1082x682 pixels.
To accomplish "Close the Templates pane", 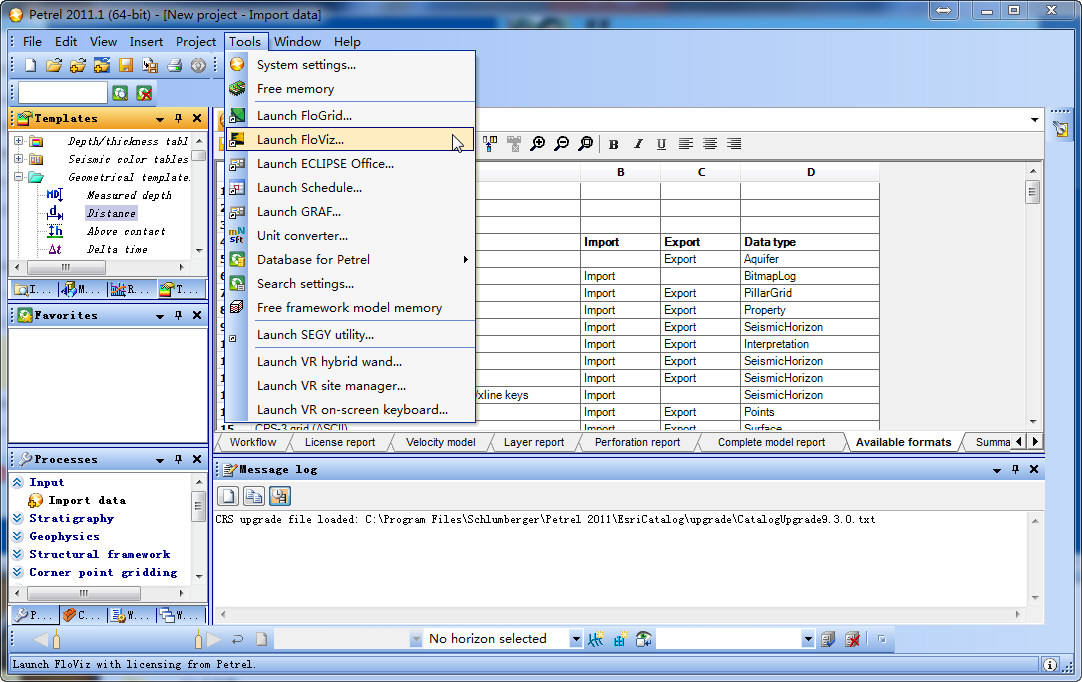I will (x=197, y=118).
